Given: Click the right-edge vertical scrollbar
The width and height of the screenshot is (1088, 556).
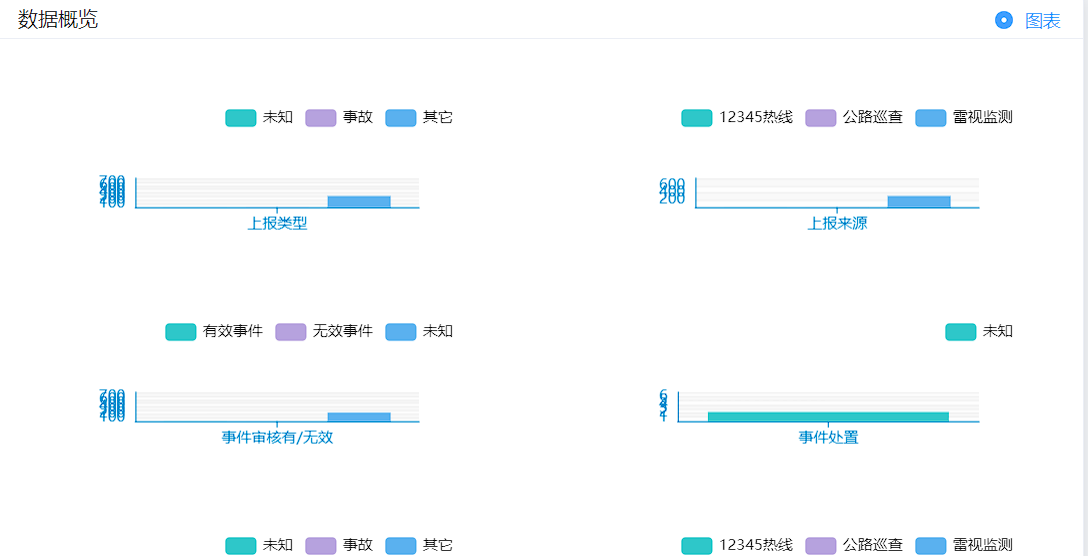Looking at the screenshot, I should 1085,278.
